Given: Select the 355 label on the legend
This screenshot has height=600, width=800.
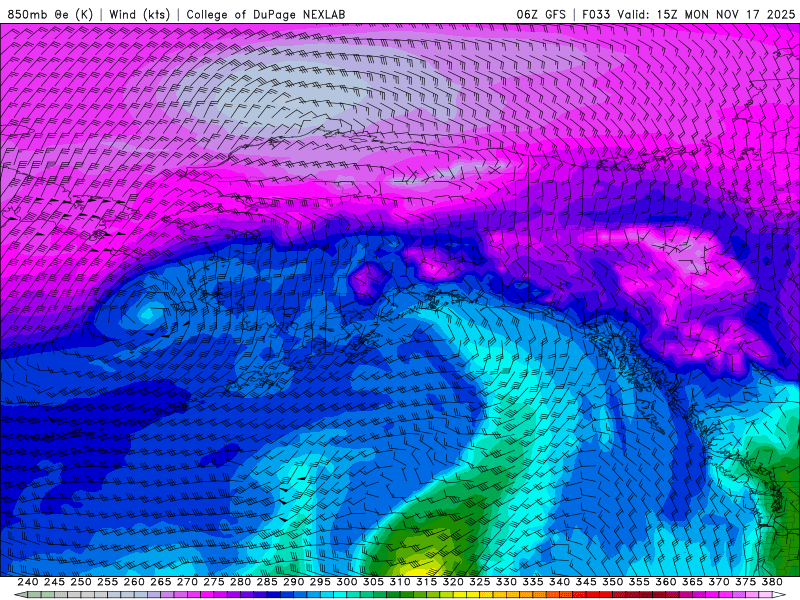Looking at the screenshot, I should [x=639, y=582].
